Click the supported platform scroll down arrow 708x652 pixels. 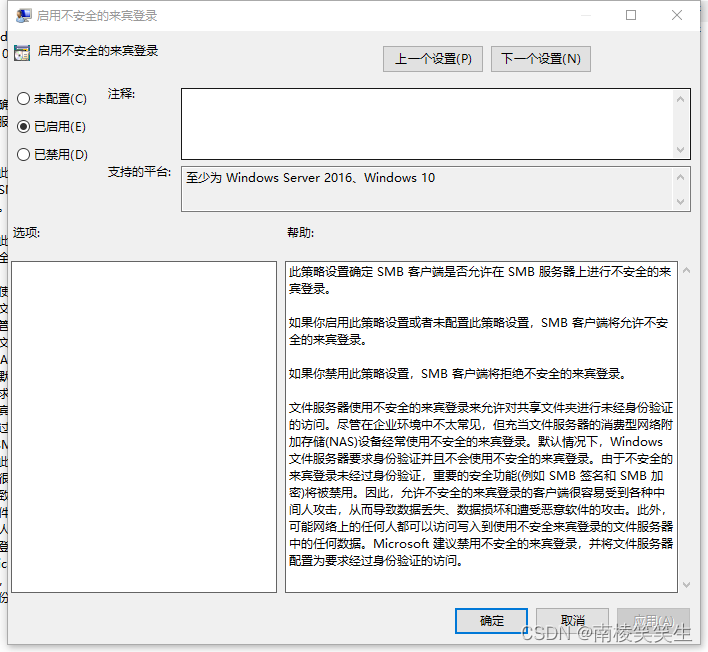681,202
